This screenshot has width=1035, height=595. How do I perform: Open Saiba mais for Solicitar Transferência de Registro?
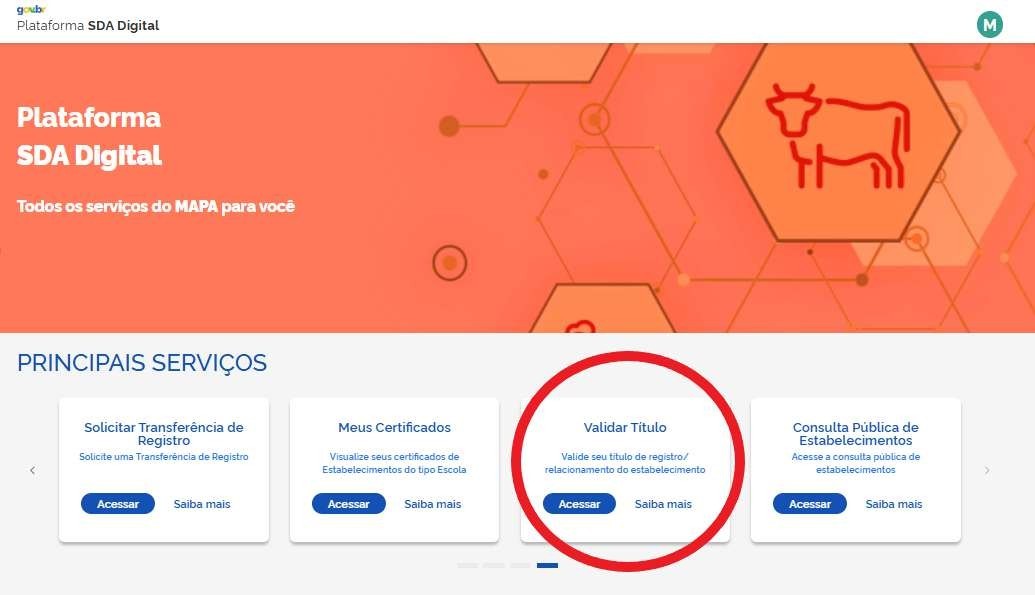[202, 504]
